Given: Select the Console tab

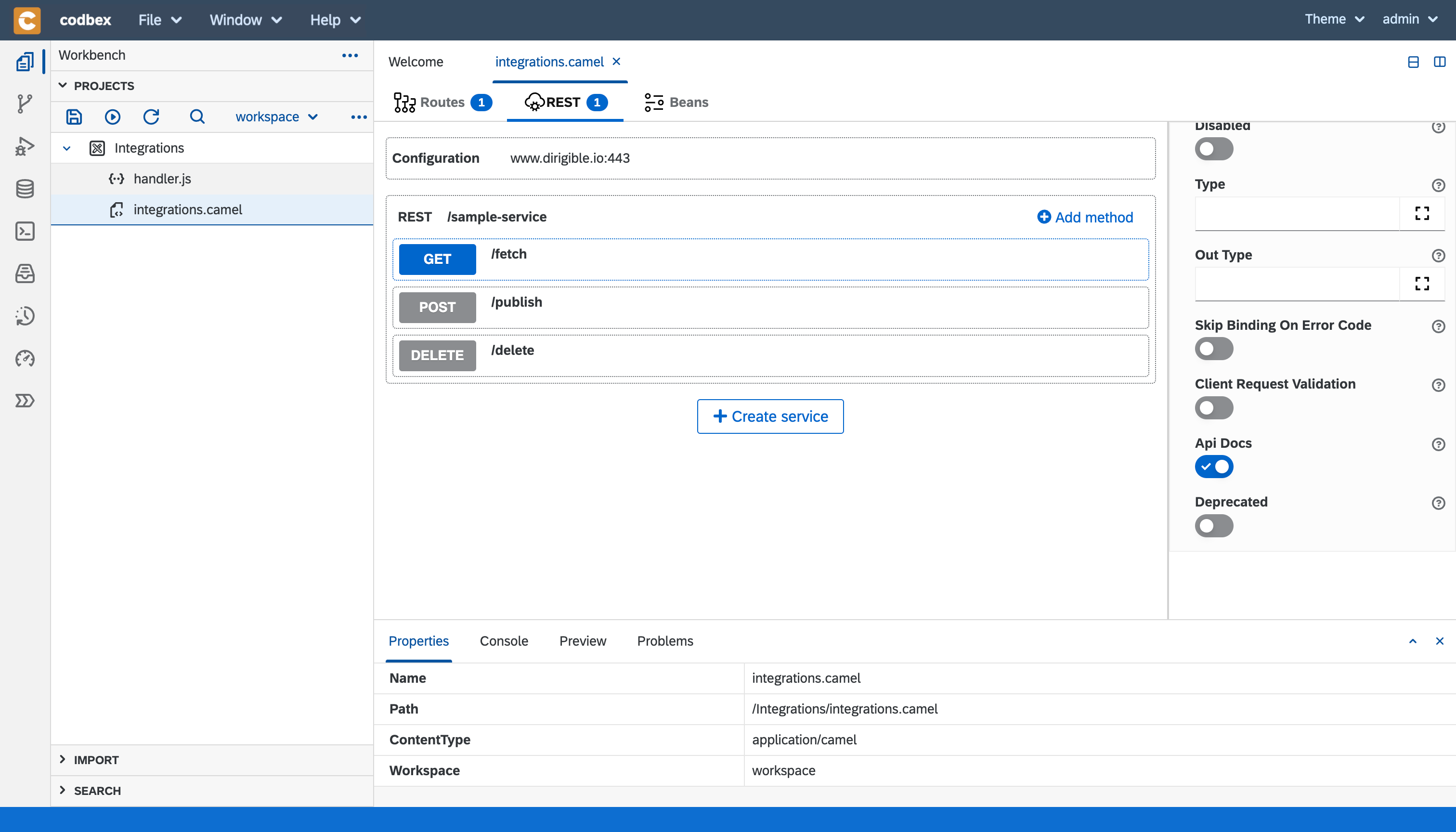Looking at the screenshot, I should pyautogui.click(x=503, y=641).
